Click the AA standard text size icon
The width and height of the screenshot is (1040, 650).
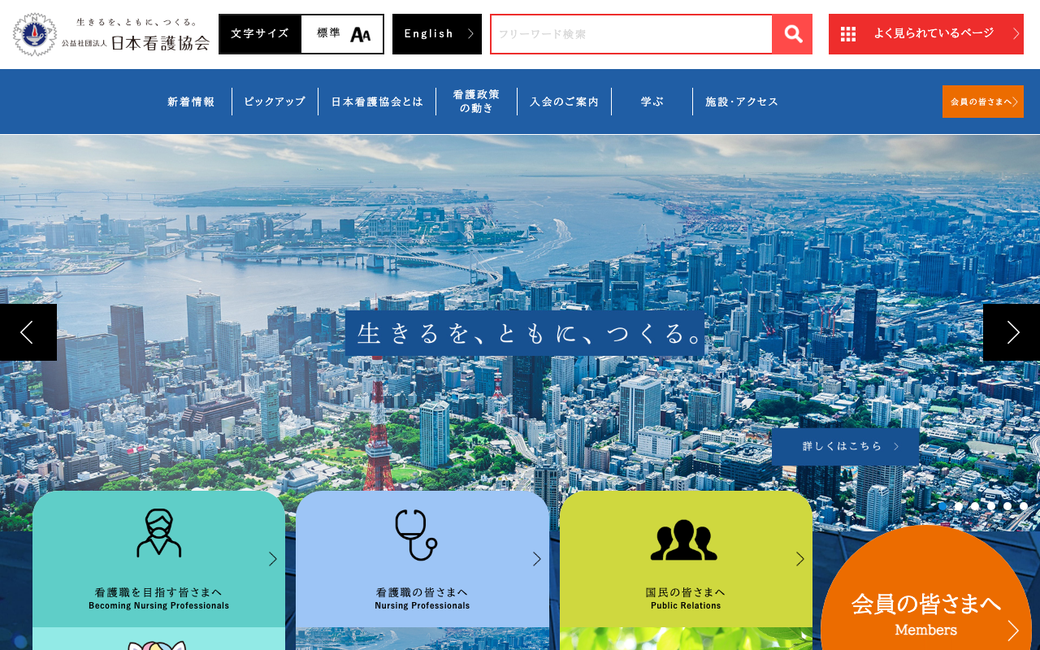(x=360, y=34)
